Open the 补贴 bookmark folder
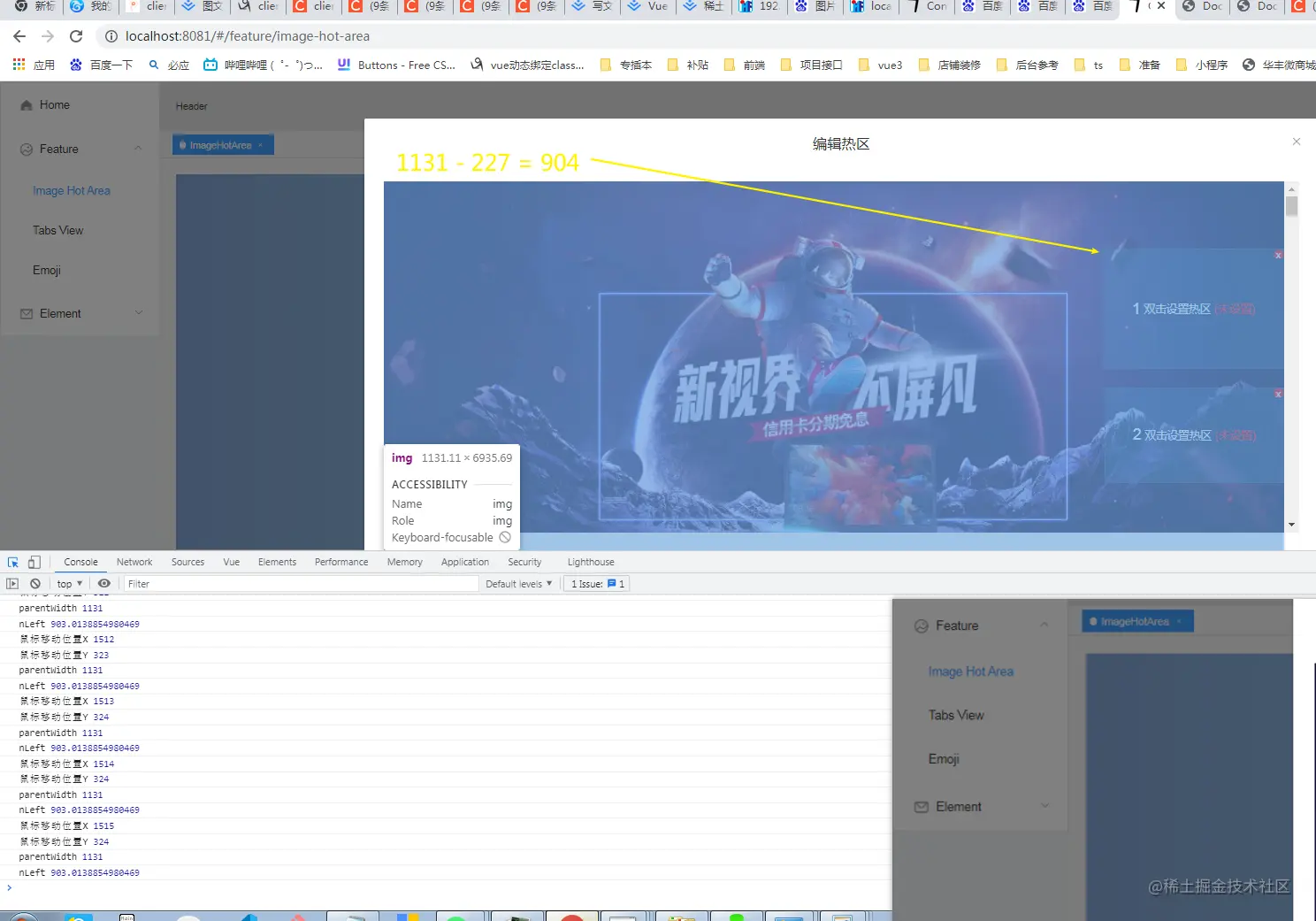Image resolution: width=1316 pixels, height=921 pixels. coord(688,65)
